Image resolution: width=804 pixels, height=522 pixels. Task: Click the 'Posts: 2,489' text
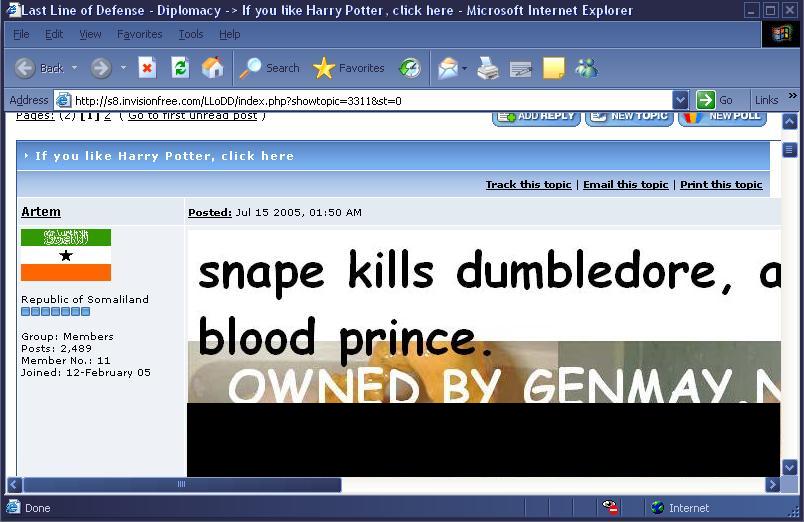(x=56, y=348)
